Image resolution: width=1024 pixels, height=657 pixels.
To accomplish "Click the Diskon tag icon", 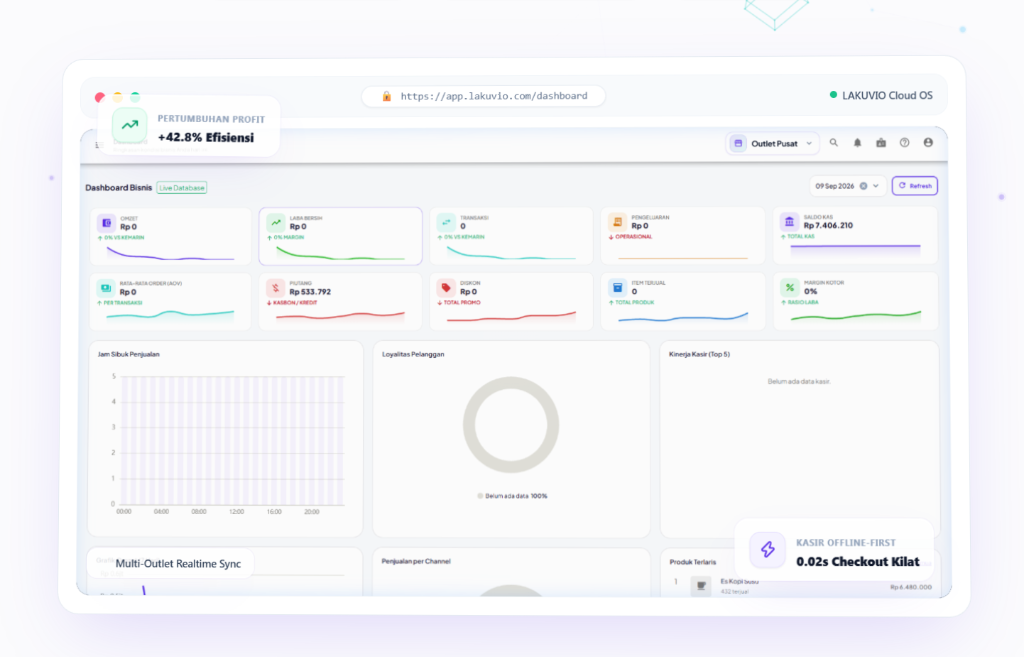I will [446, 287].
